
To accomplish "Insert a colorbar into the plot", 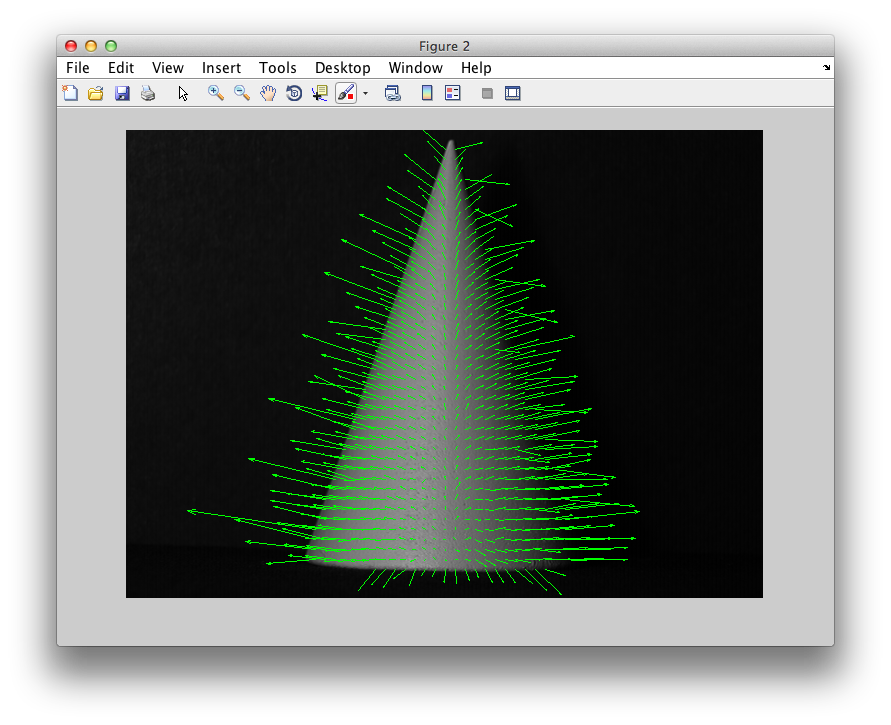I will [x=426, y=92].
